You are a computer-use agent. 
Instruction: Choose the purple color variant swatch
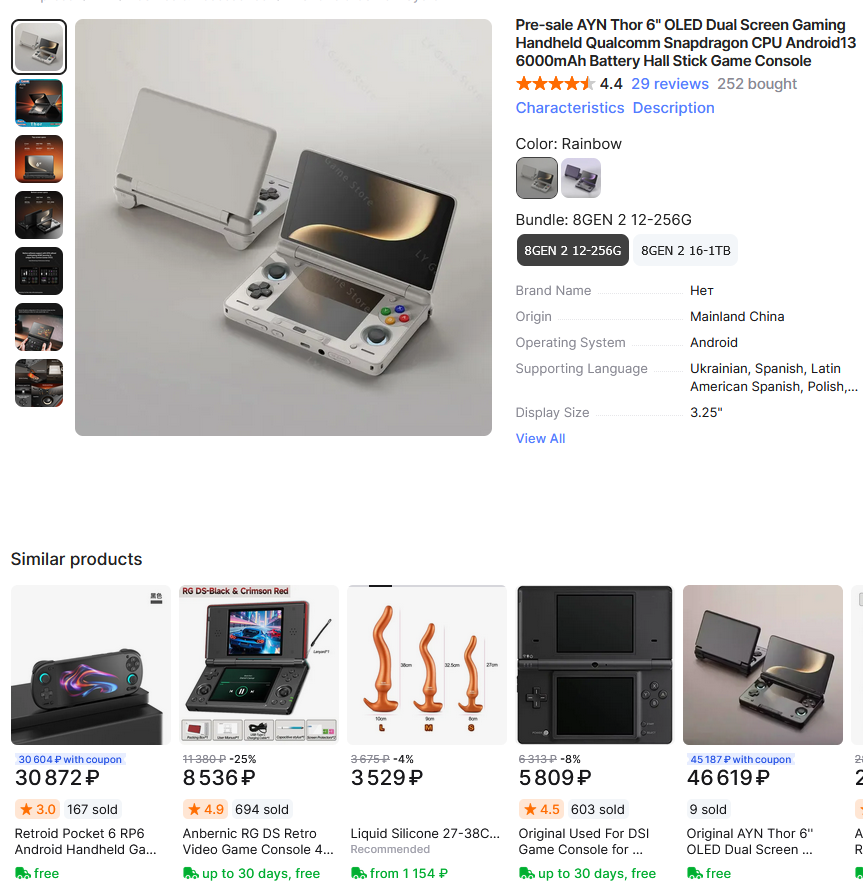(581, 178)
